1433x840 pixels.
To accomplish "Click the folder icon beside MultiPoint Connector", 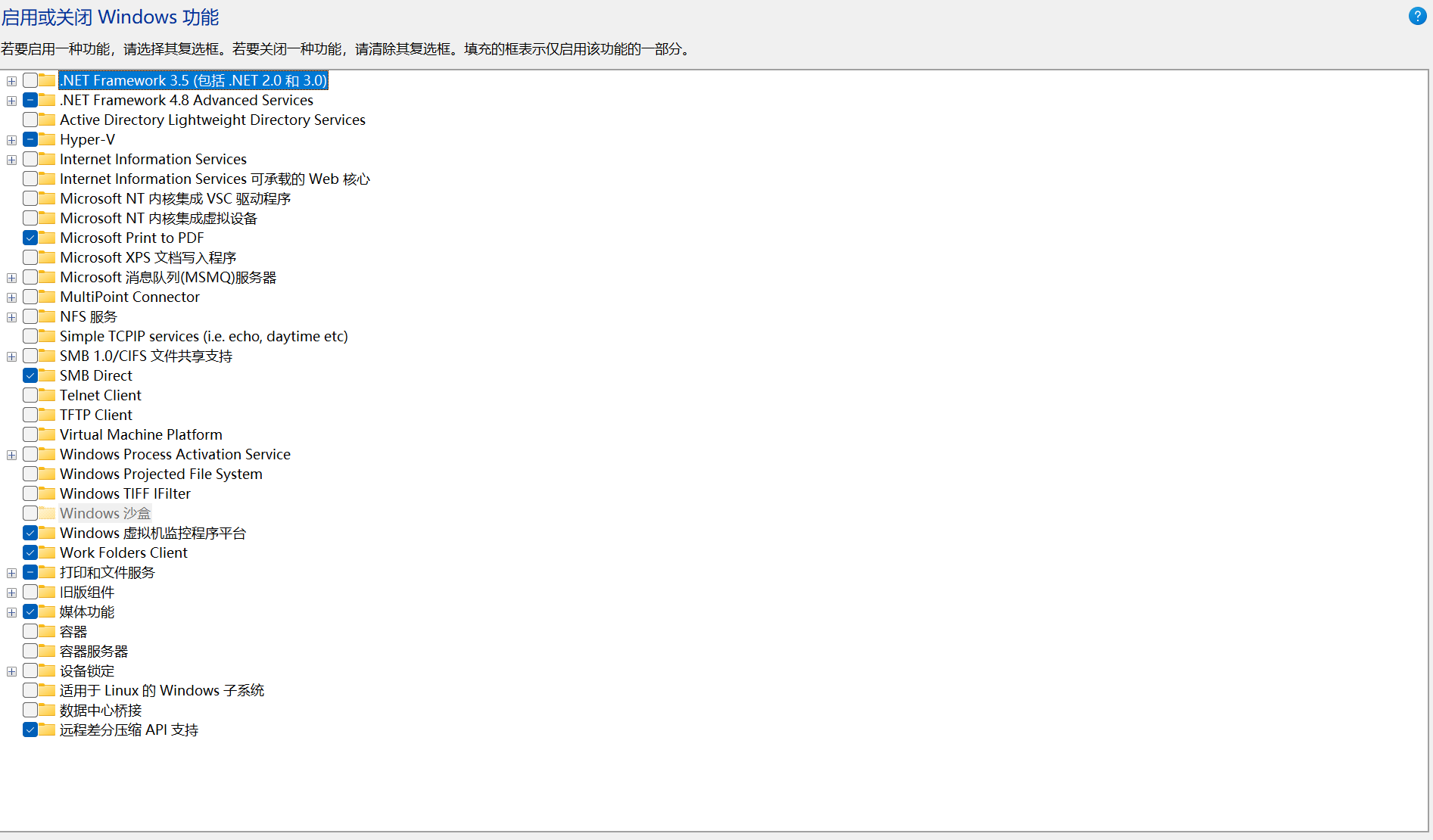I will point(47,297).
